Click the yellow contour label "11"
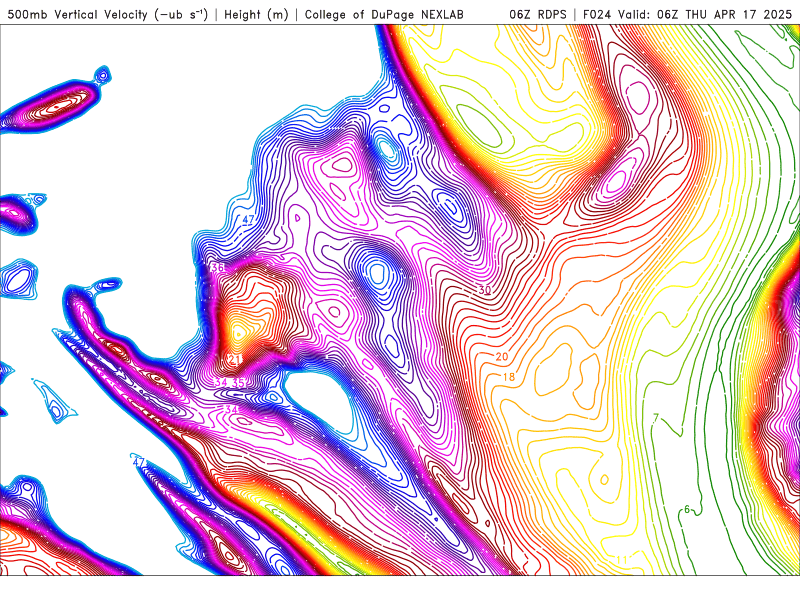The height and width of the screenshot is (600, 800). 621,560
